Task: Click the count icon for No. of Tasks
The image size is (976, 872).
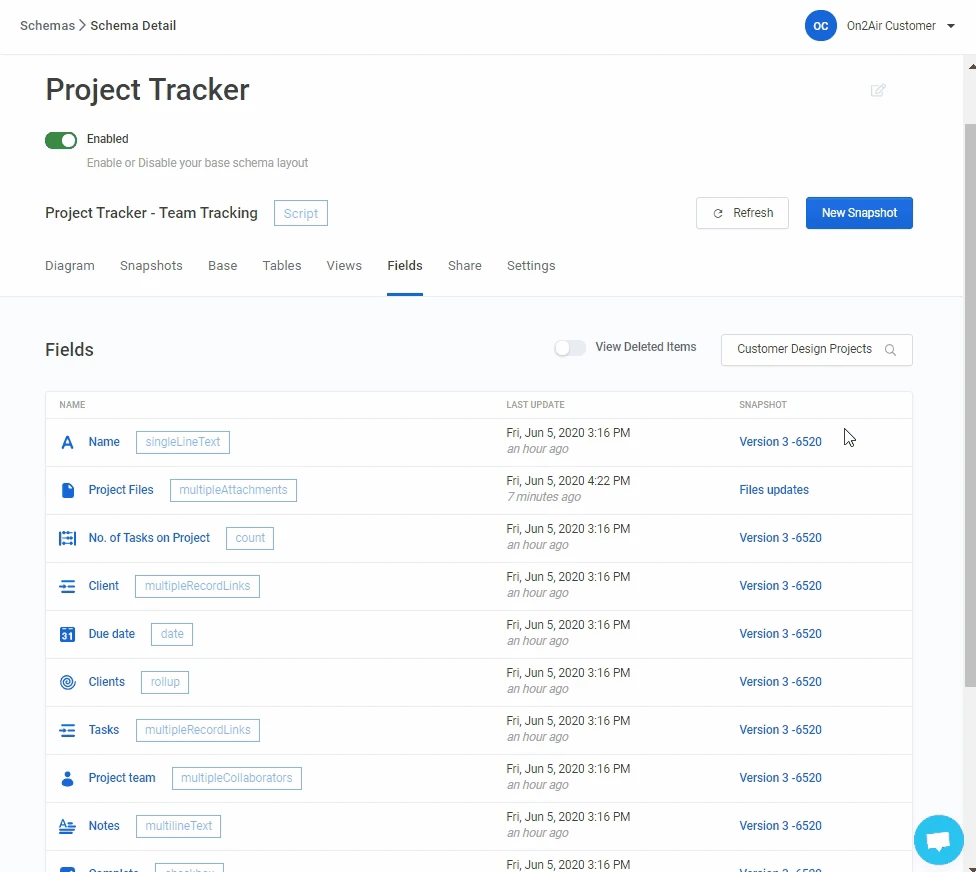Action: (x=67, y=538)
